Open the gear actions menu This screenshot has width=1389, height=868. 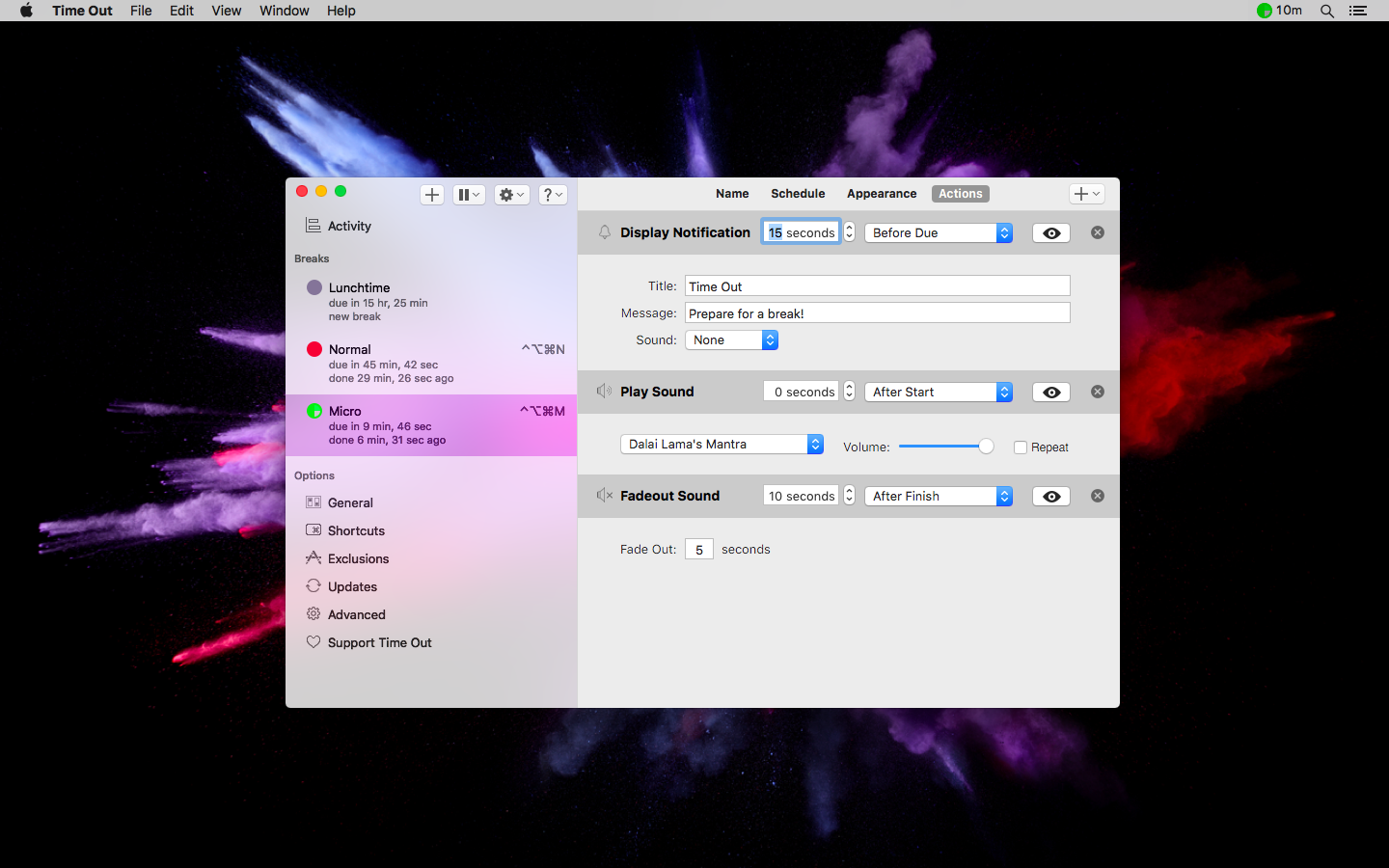[512, 195]
